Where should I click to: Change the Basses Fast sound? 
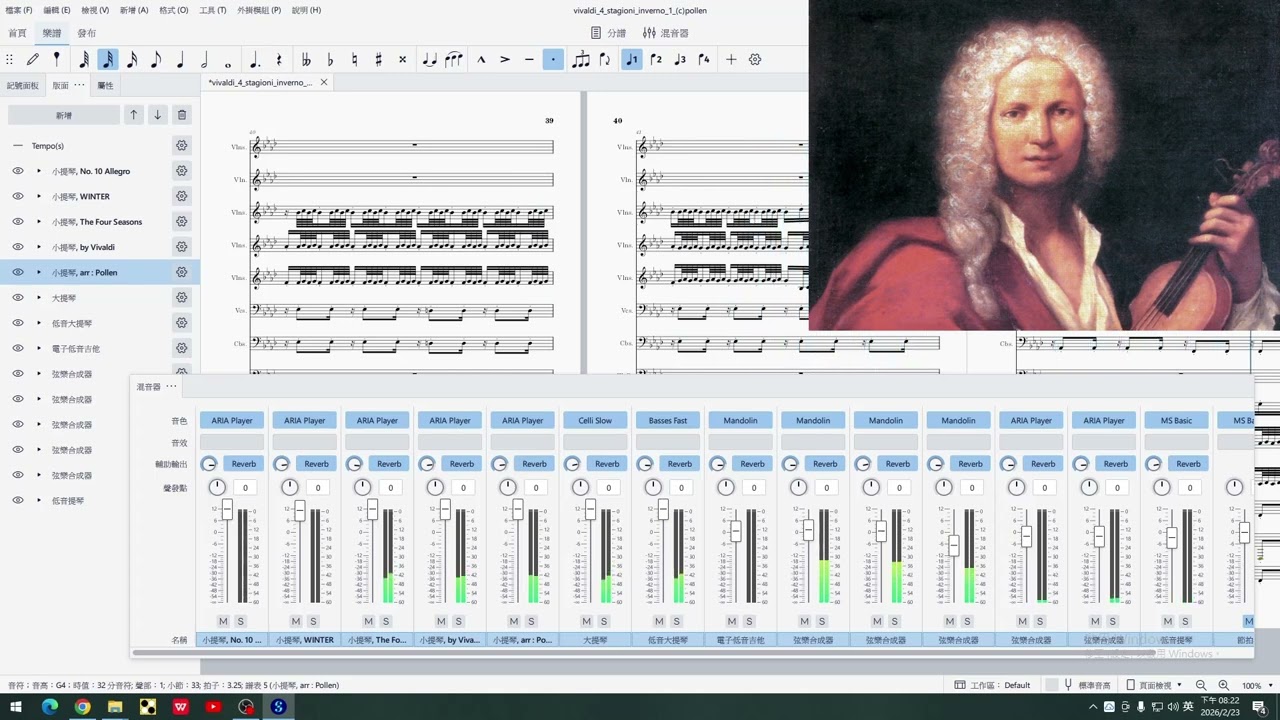[667, 421]
